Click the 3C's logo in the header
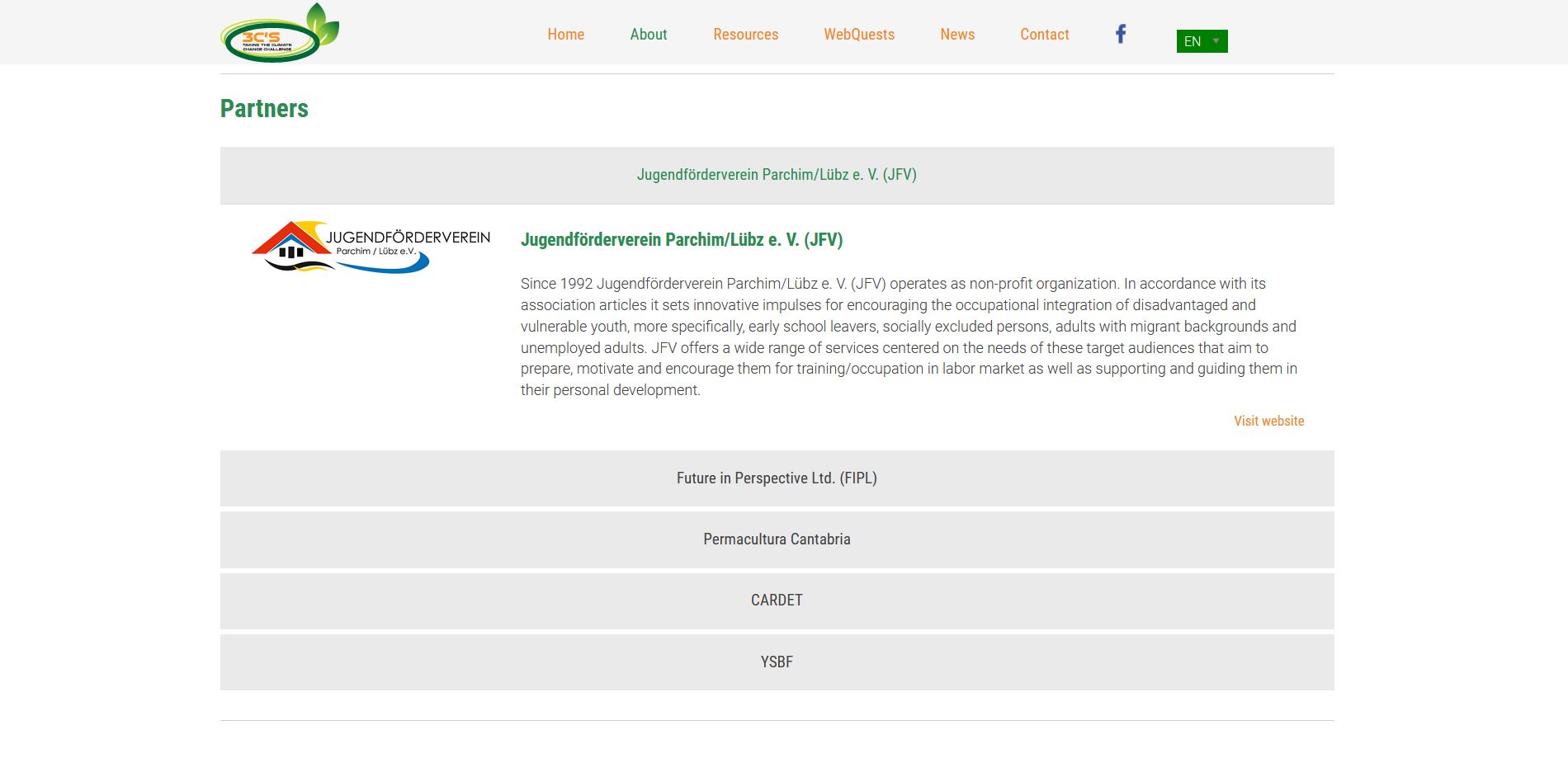 click(x=280, y=33)
